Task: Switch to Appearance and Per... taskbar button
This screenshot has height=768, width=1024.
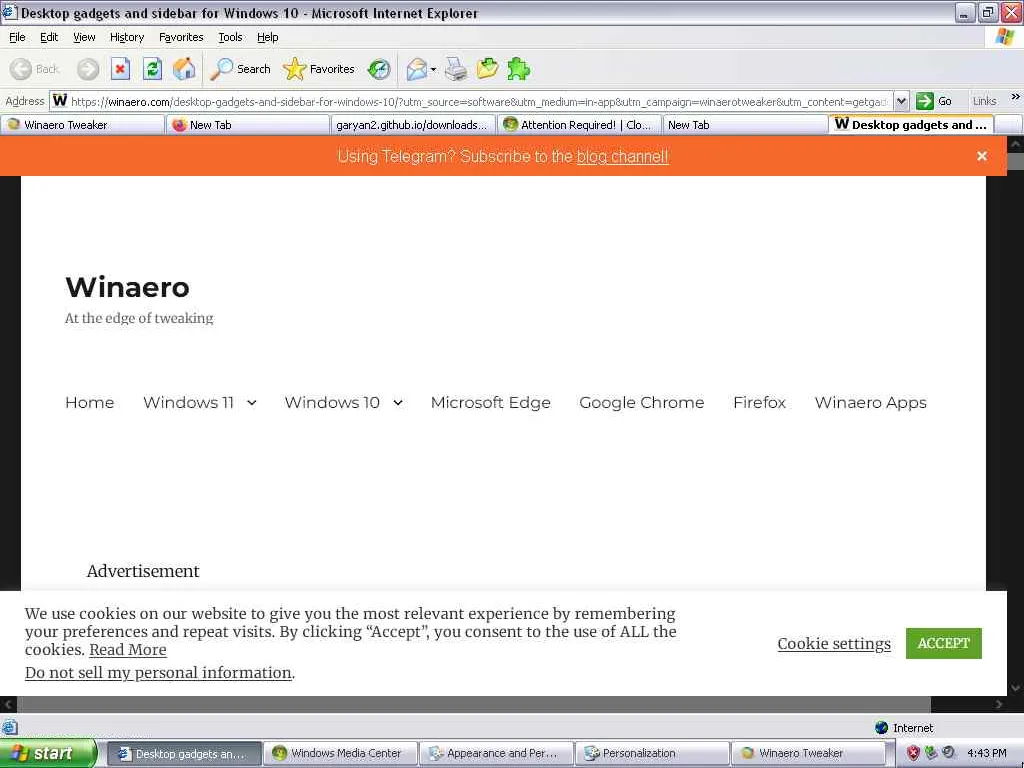Action: [496, 754]
